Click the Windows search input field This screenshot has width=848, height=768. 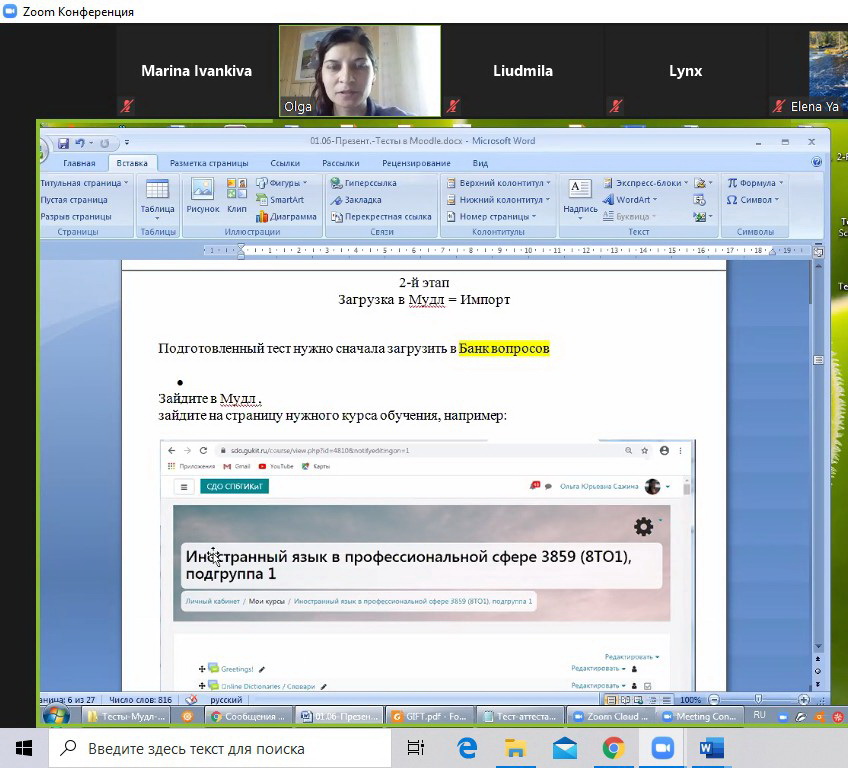219,749
